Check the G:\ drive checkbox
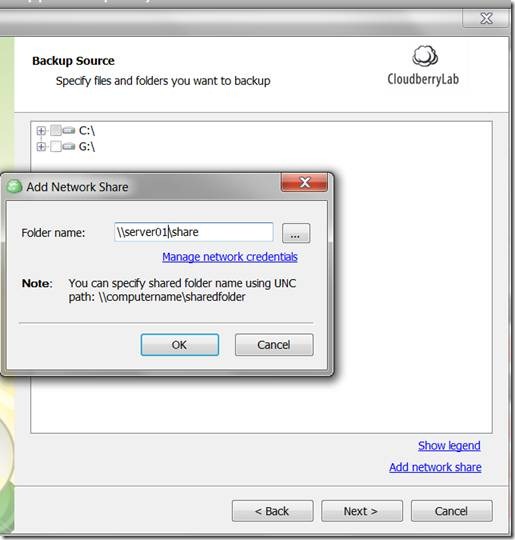This screenshot has width=515, height=540. tap(55, 147)
